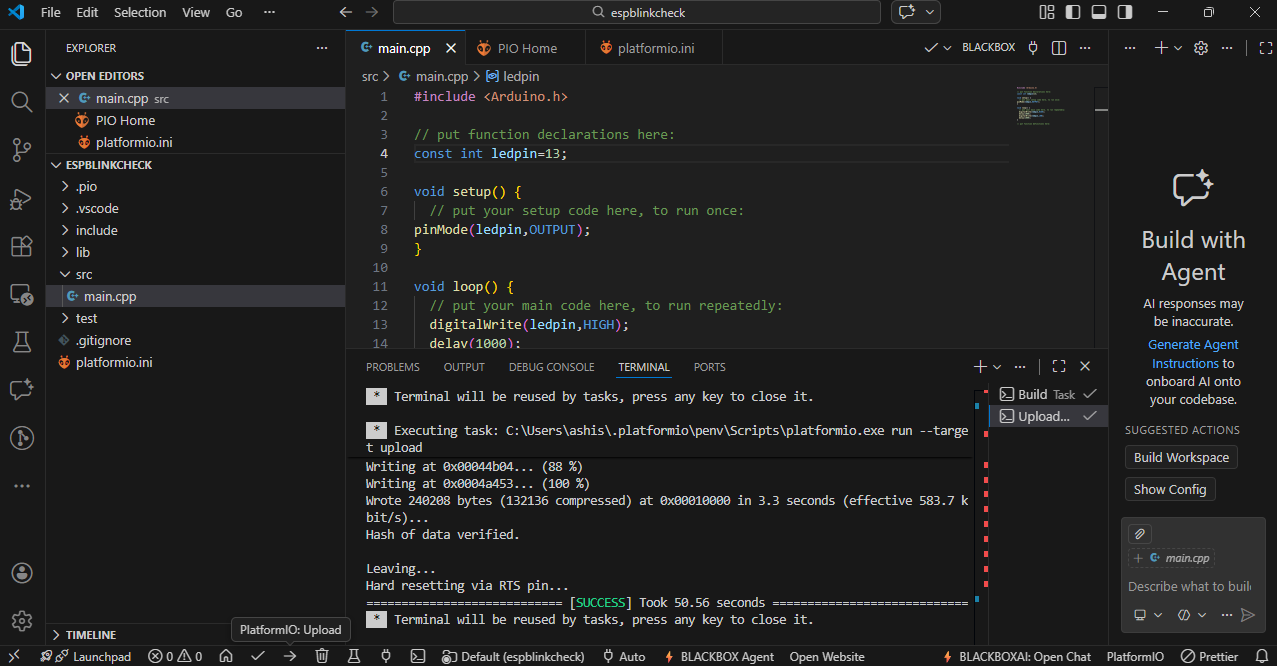The height and width of the screenshot is (666, 1277).
Task: Open the Source Control view in activity bar
Action: 21,150
